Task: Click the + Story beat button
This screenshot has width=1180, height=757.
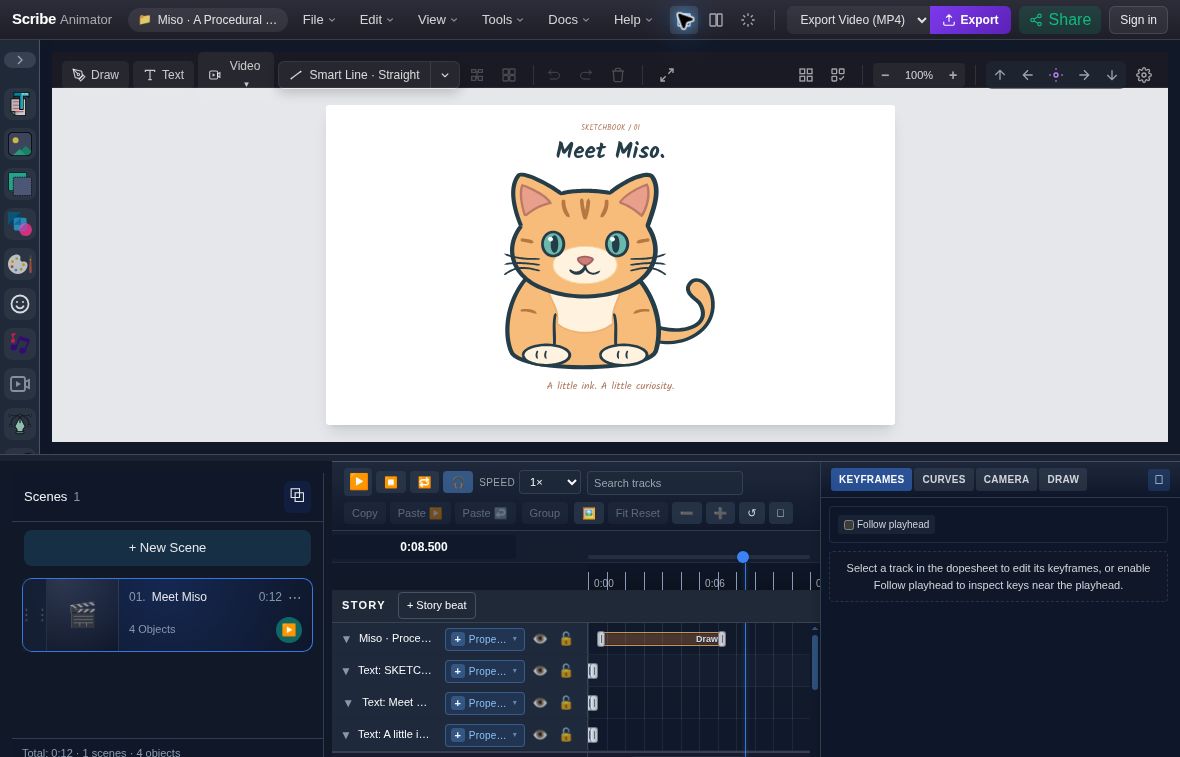Action: [436, 605]
